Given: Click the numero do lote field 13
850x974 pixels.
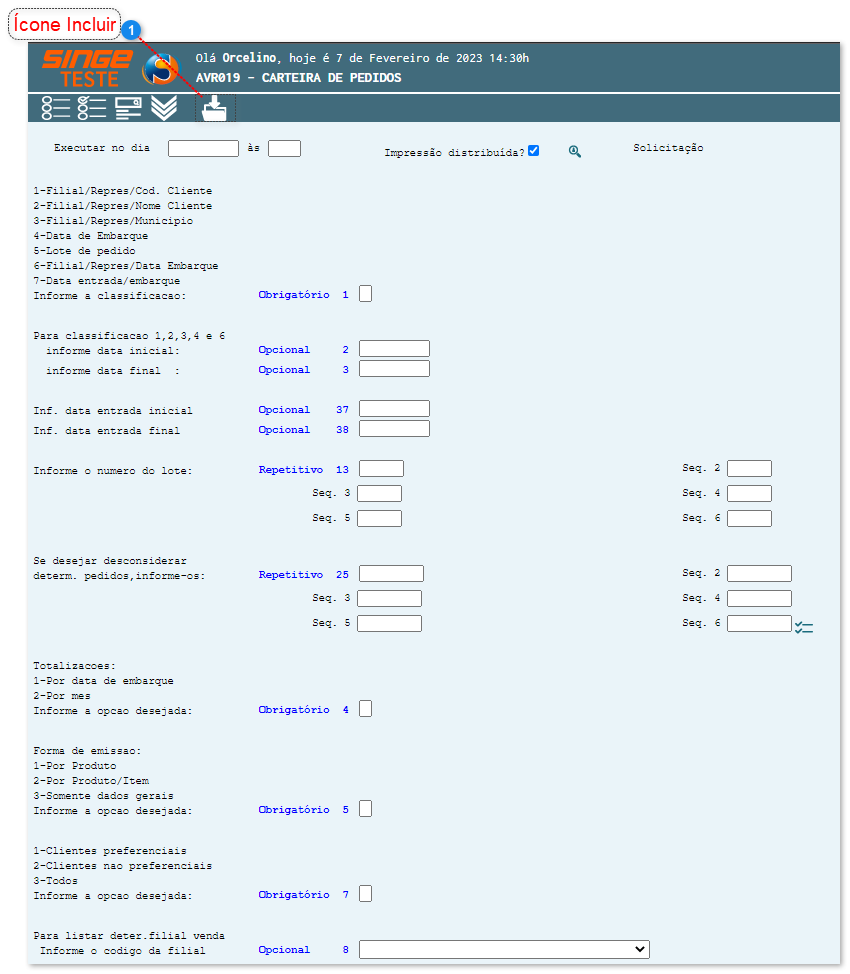Looking at the screenshot, I should [381, 468].
